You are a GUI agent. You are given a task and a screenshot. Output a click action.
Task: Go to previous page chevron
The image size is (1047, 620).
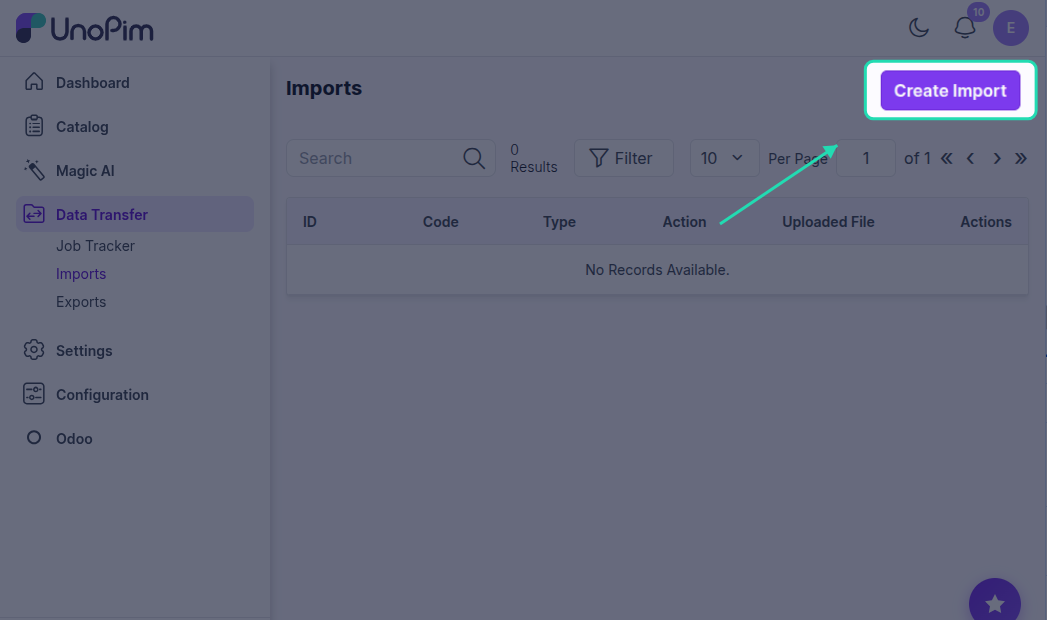(970, 158)
